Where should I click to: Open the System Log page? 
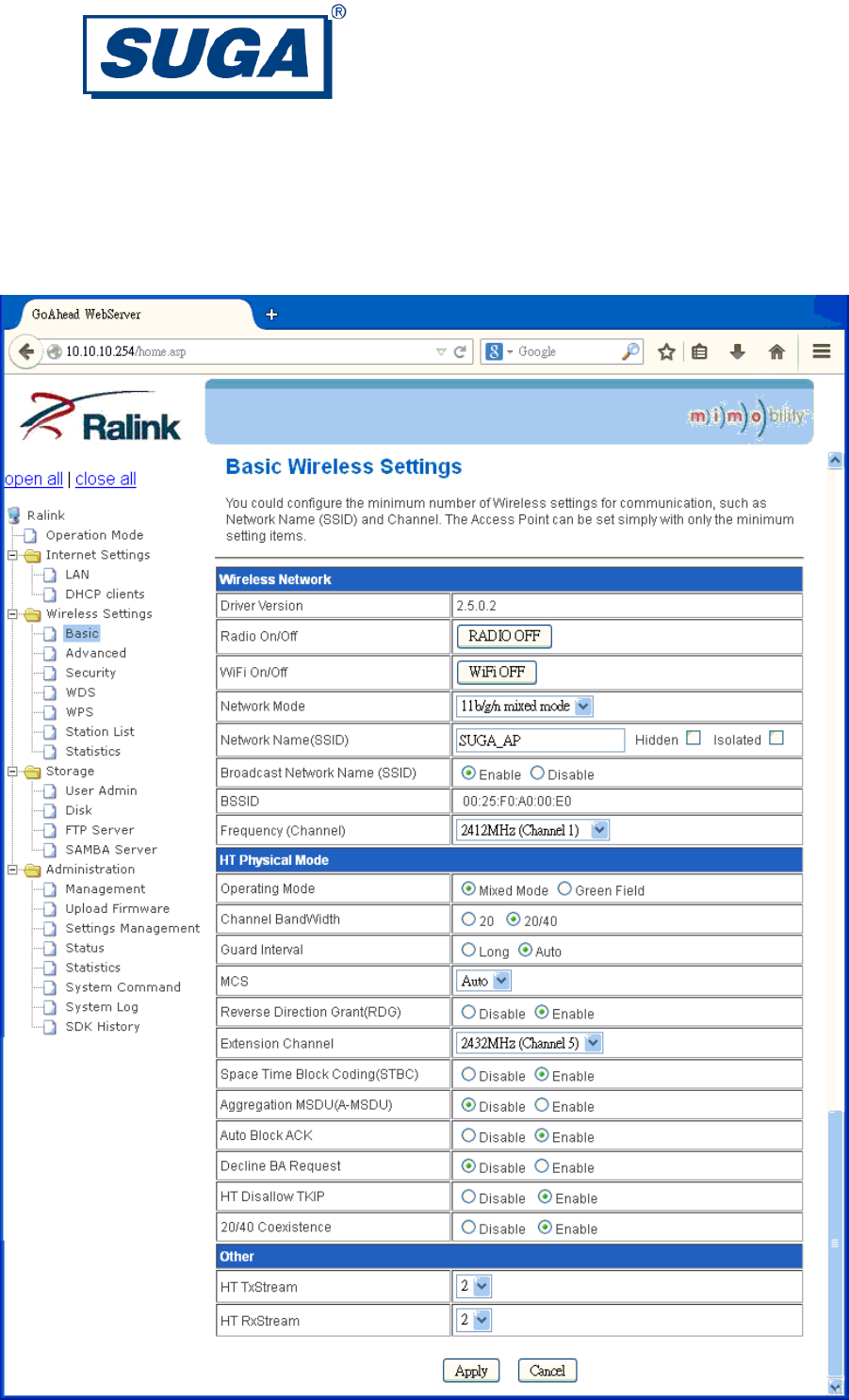click(102, 1007)
